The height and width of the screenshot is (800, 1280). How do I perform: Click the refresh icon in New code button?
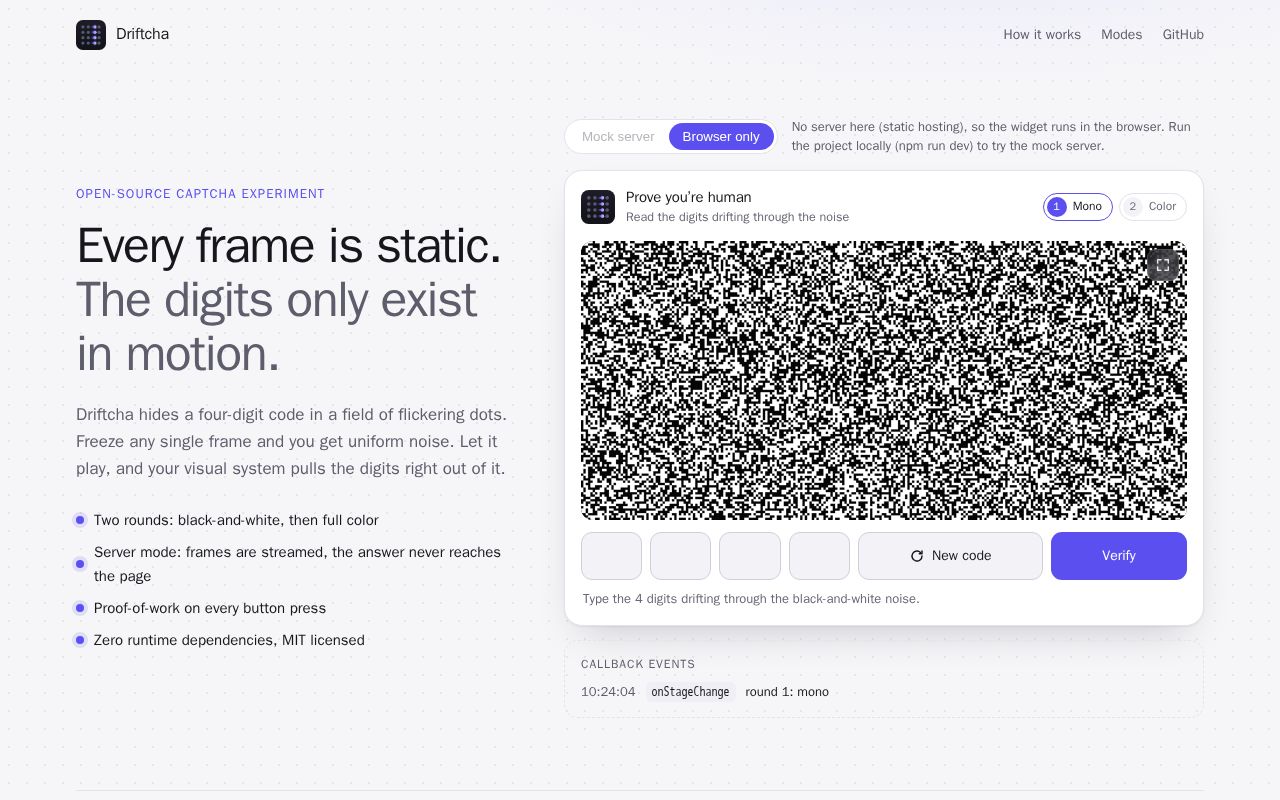917,556
